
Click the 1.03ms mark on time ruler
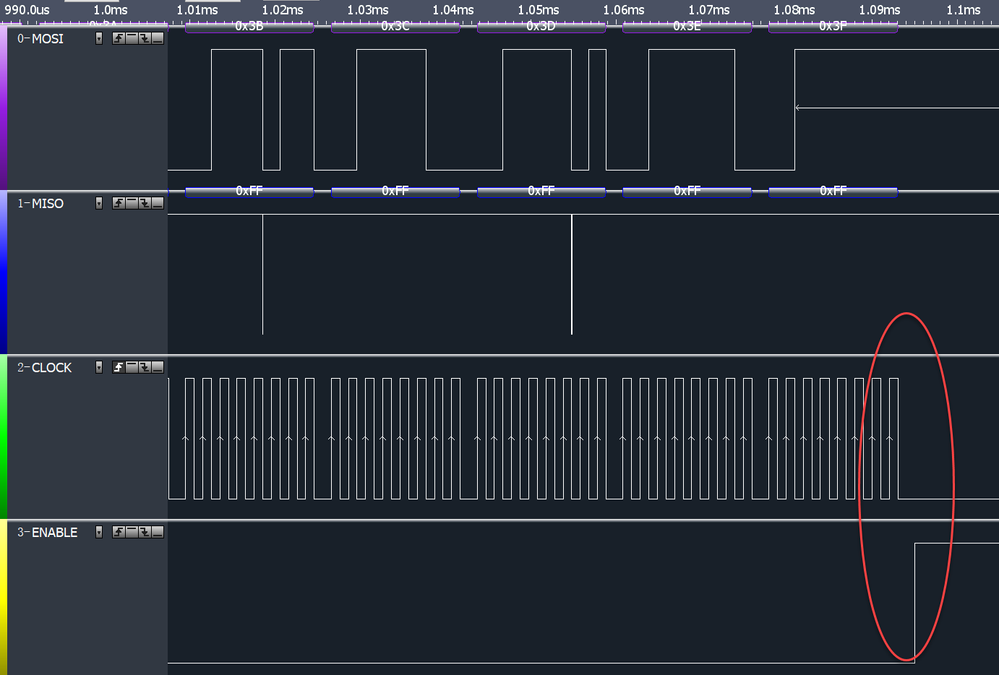pos(368,10)
